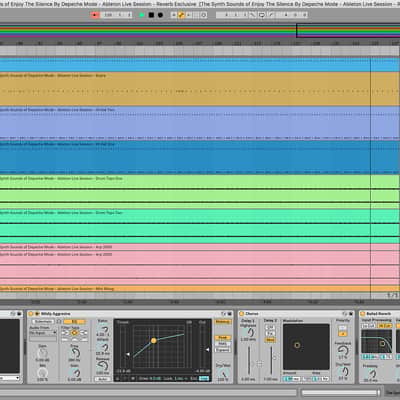Click the compressor sidechain Mix knob
The height and width of the screenshot is (400, 400).
42,373
